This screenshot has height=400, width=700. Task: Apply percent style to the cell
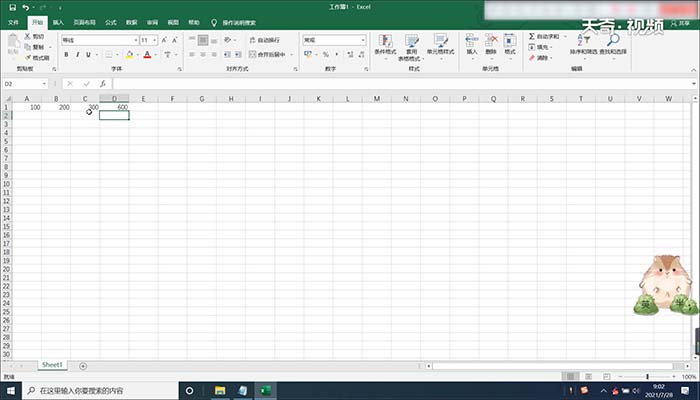pos(326,54)
